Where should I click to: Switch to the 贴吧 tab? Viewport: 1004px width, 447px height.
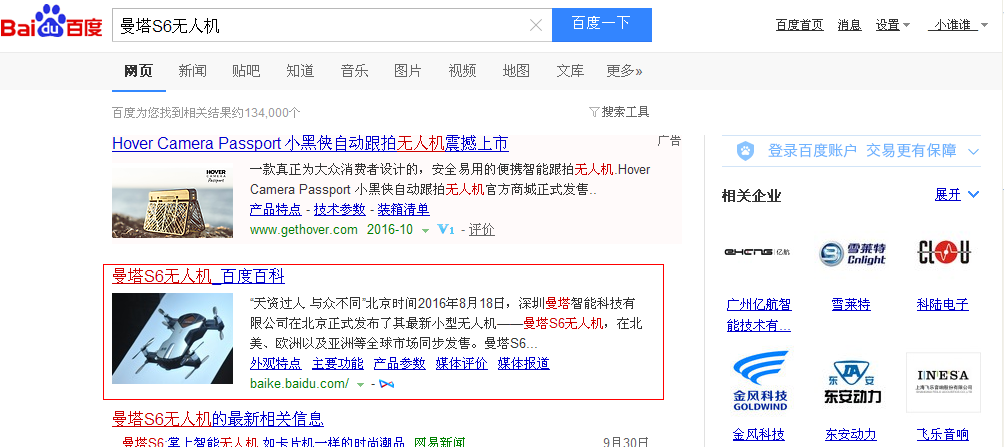pyautogui.click(x=246, y=70)
